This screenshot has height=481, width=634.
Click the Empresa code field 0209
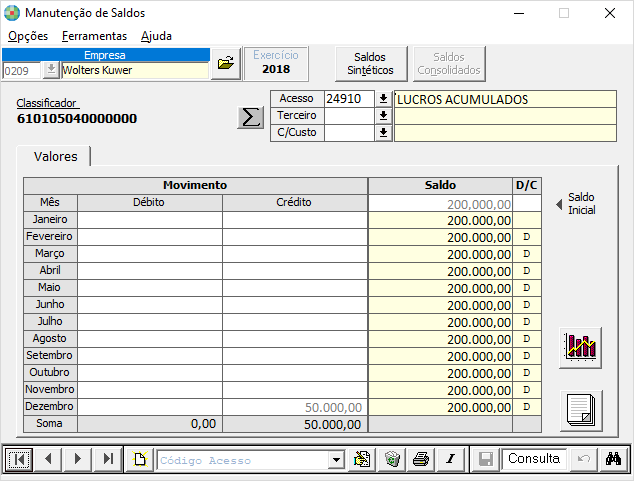21,71
